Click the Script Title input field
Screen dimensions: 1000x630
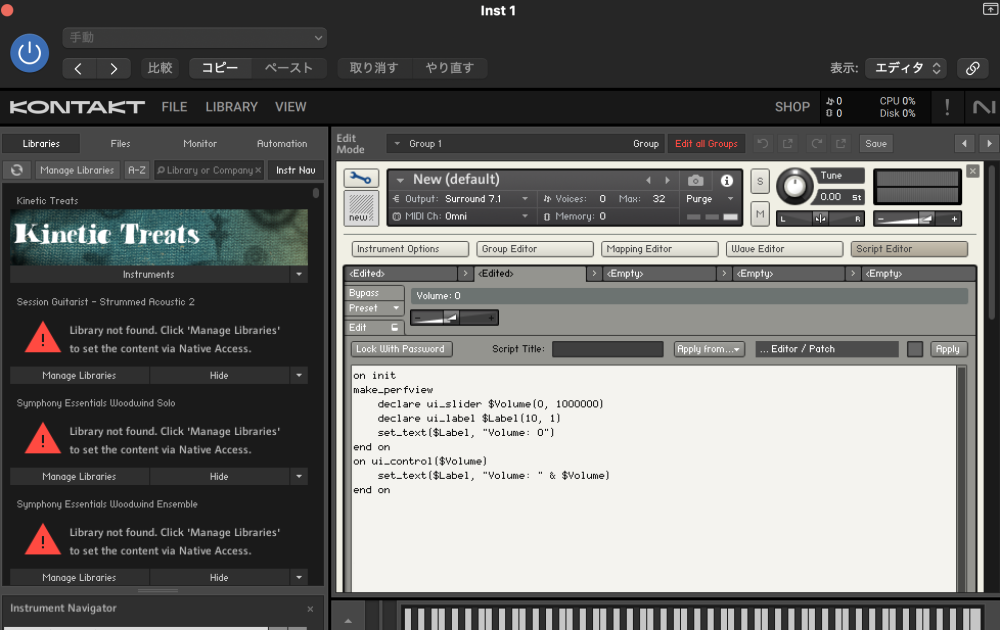tap(607, 349)
